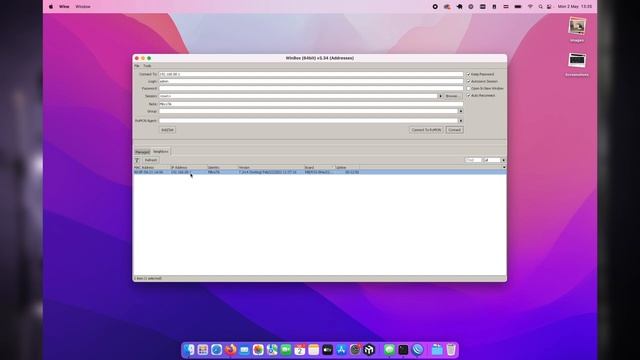
Task: Open the Tools menu in WinBox
Action: click(x=147, y=66)
